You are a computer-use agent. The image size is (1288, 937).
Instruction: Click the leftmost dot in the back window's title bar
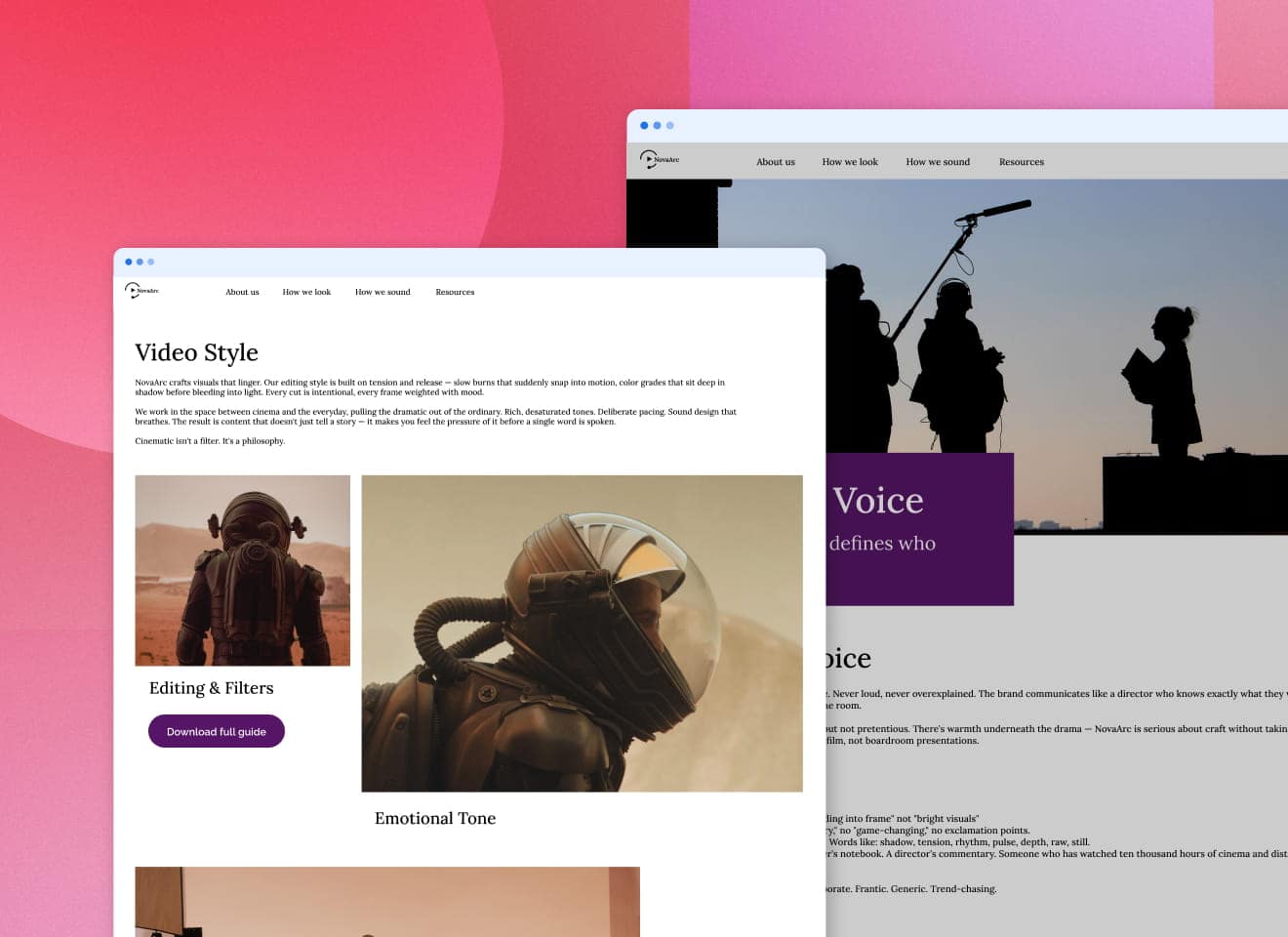click(644, 126)
